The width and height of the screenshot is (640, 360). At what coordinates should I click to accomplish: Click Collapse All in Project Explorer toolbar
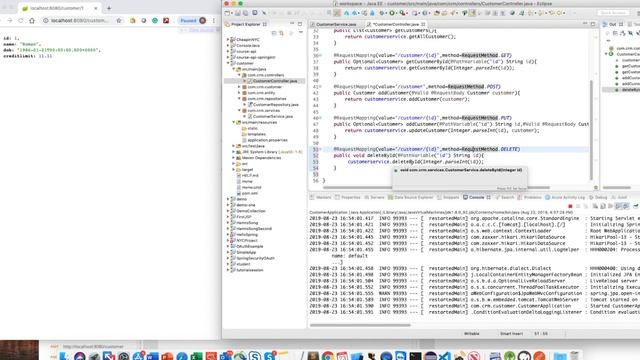tap(274, 33)
